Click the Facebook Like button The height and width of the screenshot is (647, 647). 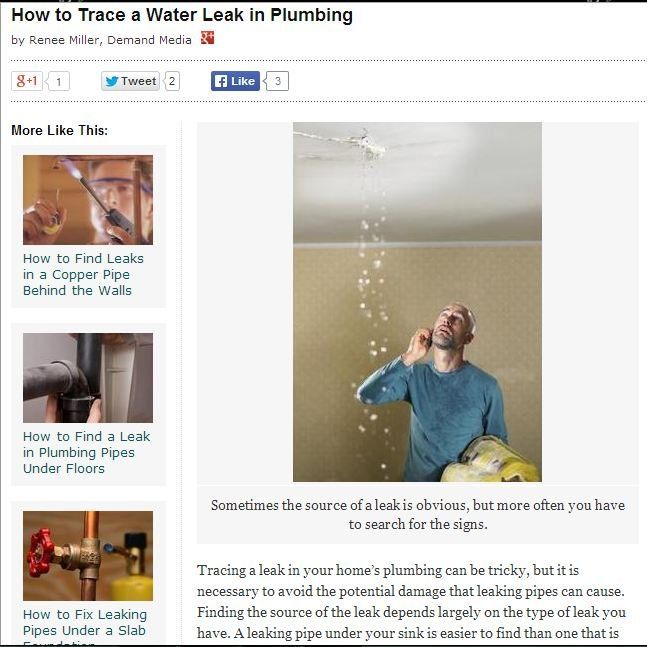(235, 81)
